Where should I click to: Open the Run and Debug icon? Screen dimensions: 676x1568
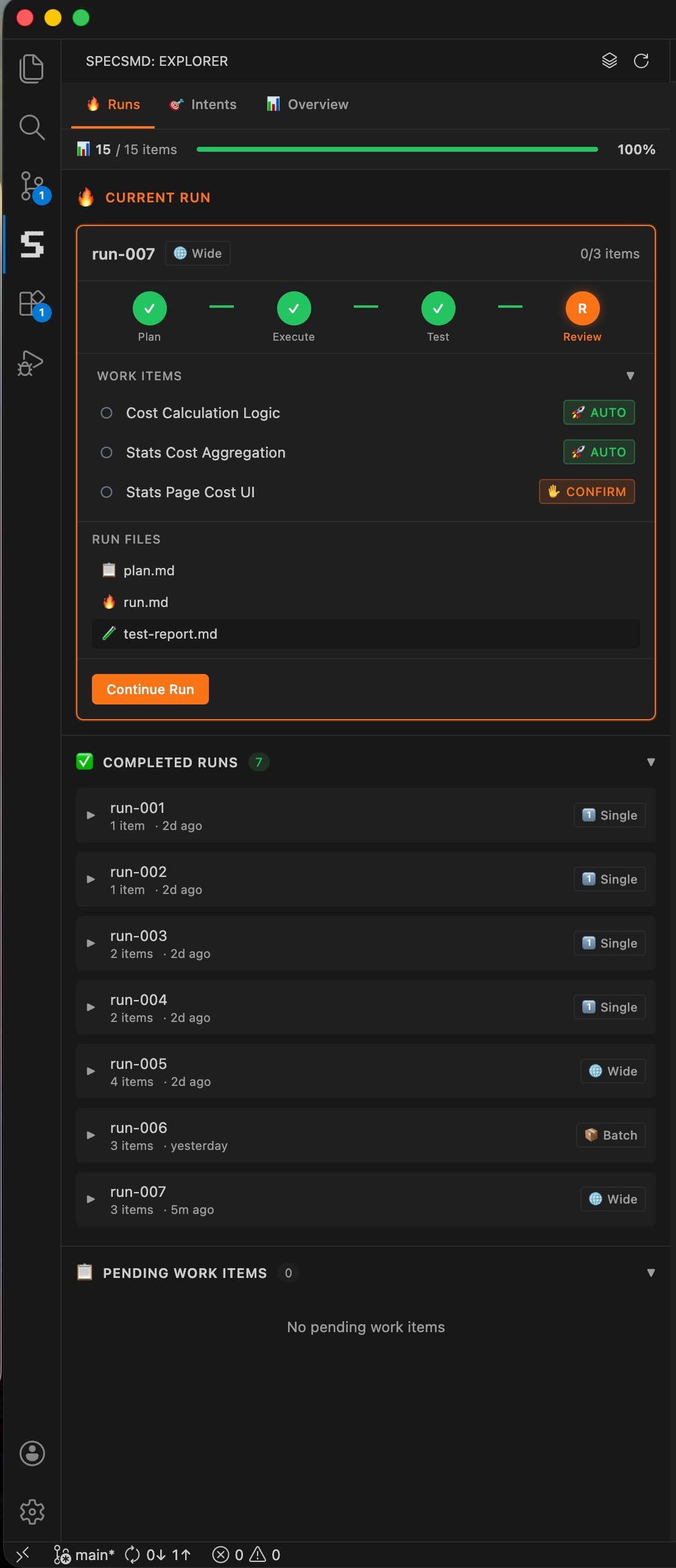[30, 363]
